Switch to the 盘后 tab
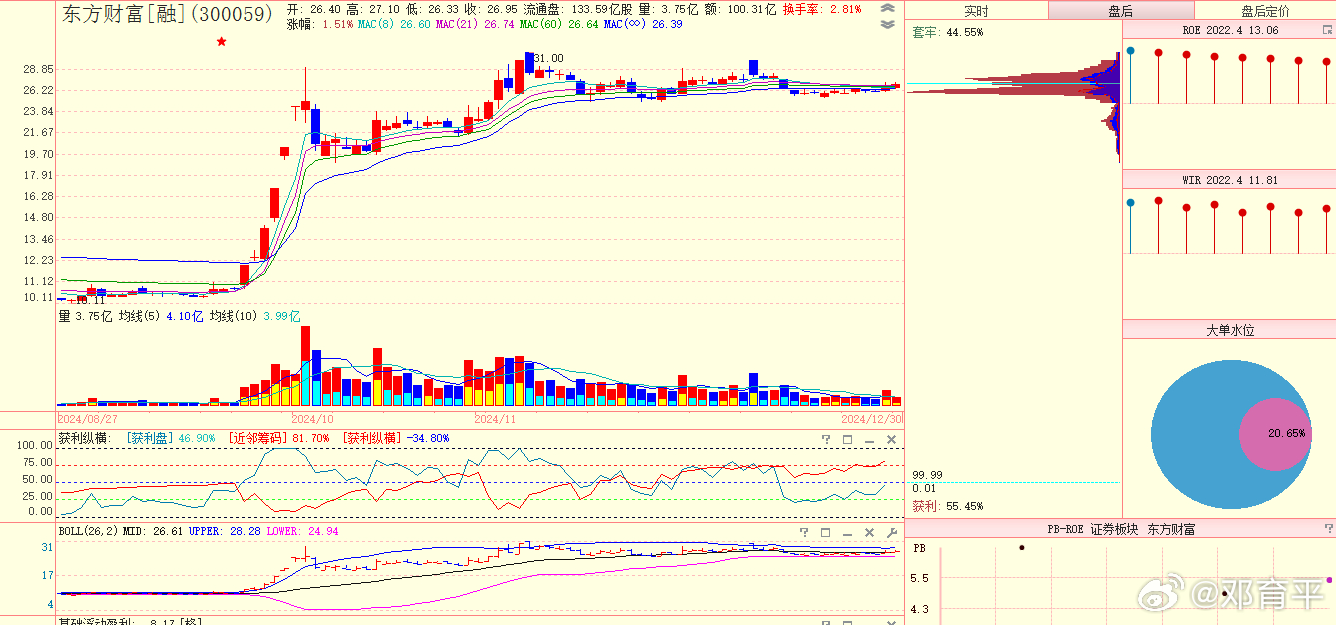Image resolution: width=1336 pixels, height=625 pixels. tap(1121, 11)
